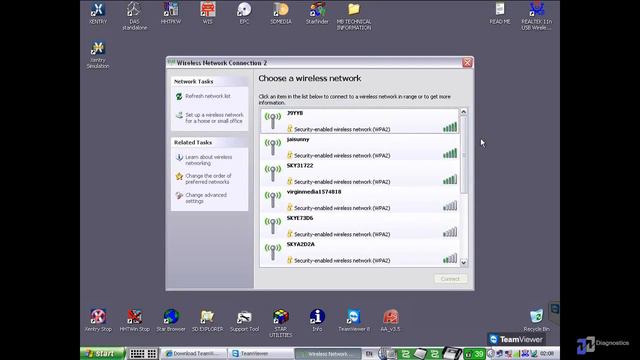Image resolution: width=640 pixels, height=360 pixels.
Task: Click the green battery 39 tray indicator
Action: pyautogui.click(x=475, y=353)
